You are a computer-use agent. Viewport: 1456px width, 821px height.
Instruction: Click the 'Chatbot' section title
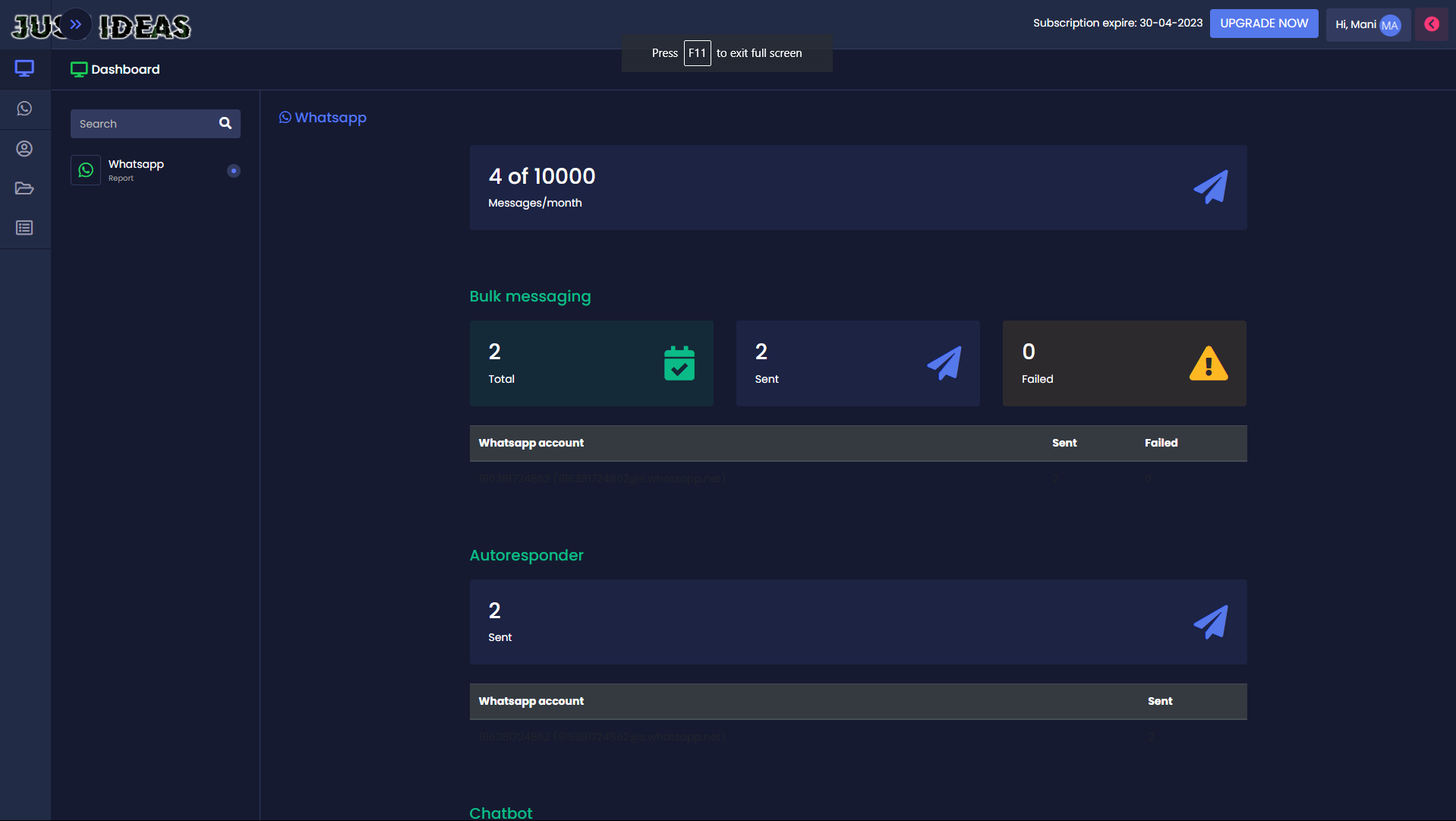click(501, 813)
